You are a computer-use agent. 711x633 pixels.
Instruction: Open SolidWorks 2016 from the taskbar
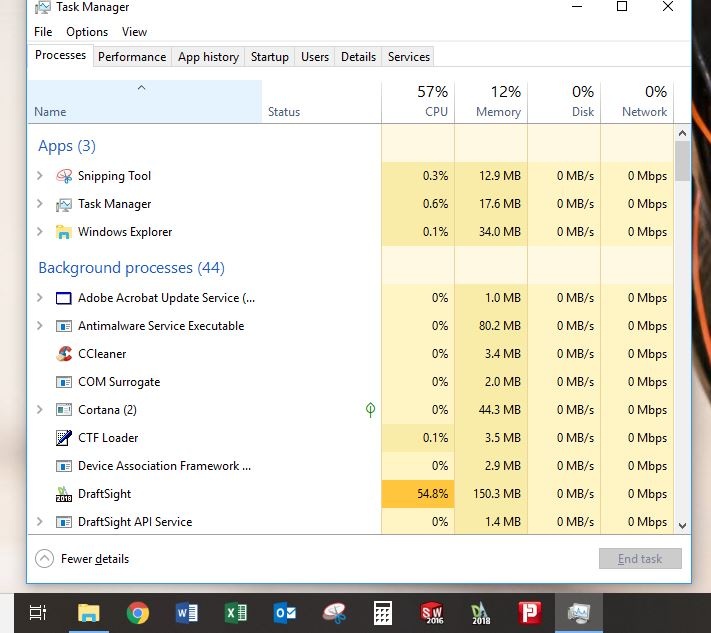click(x=432, y=613)
